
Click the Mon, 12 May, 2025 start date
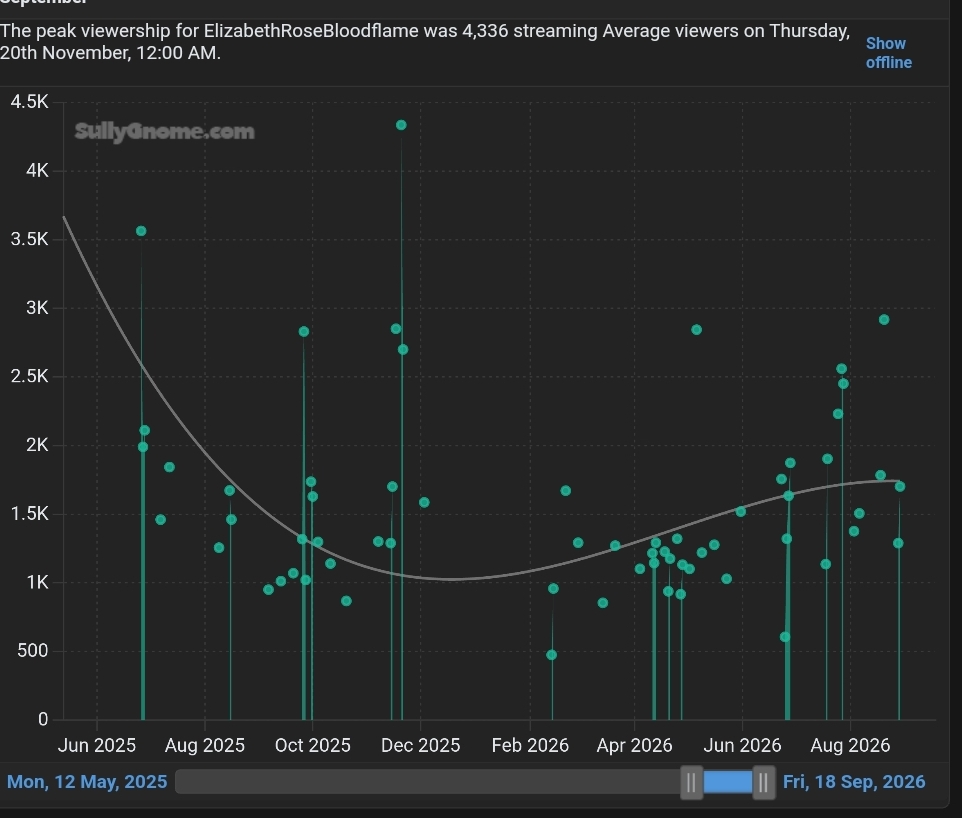[x=87, y=782]
